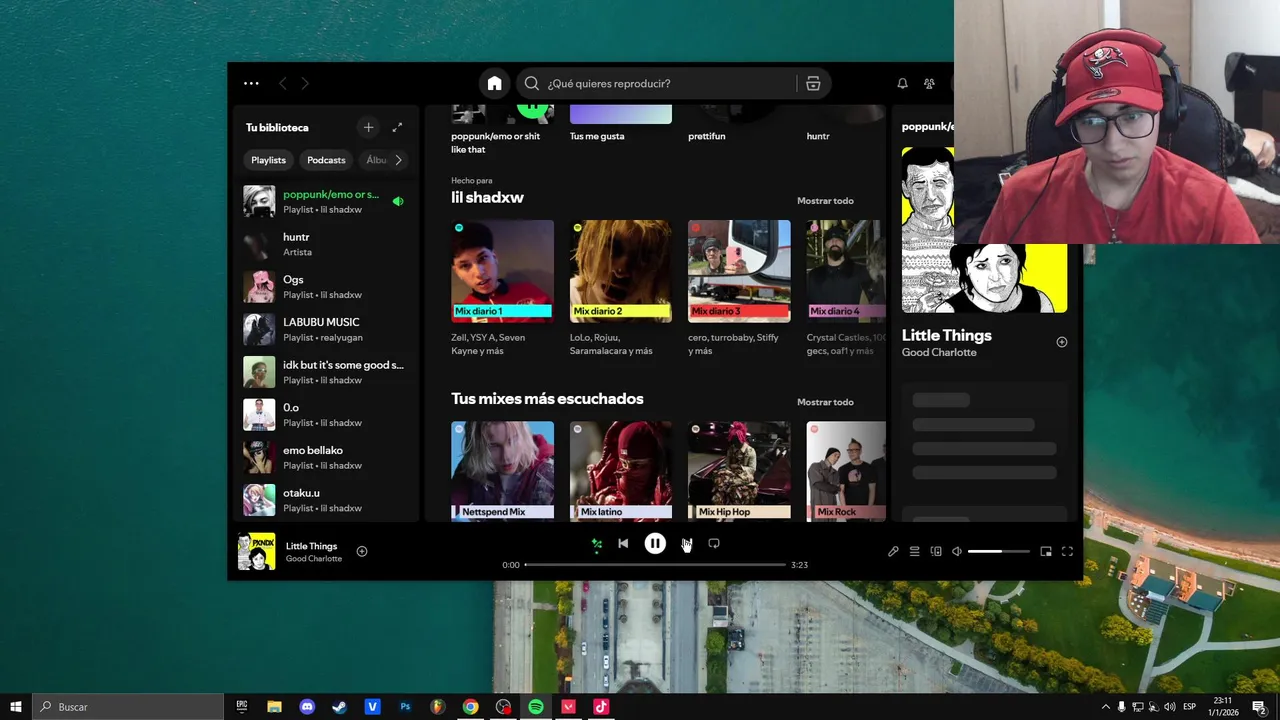This screenshot has height=720, width=1280.
Task: Toggle repeat mode
Action: (x=714, y=544)
